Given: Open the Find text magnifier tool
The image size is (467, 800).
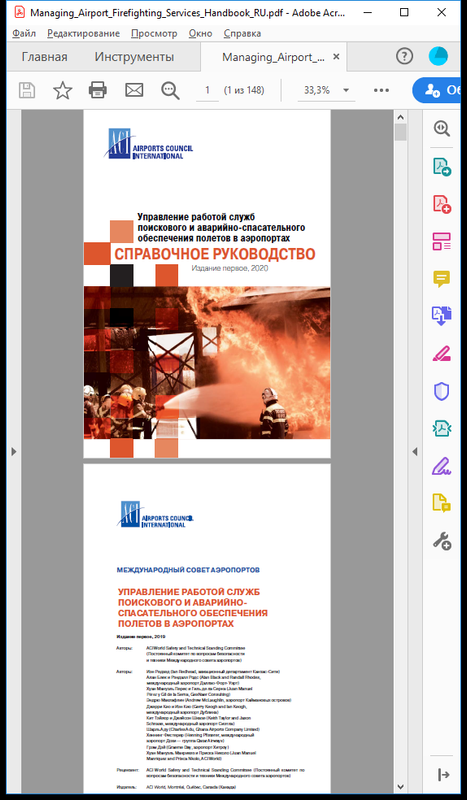Looking at the screenshot, I should click(x=170, y=90).
